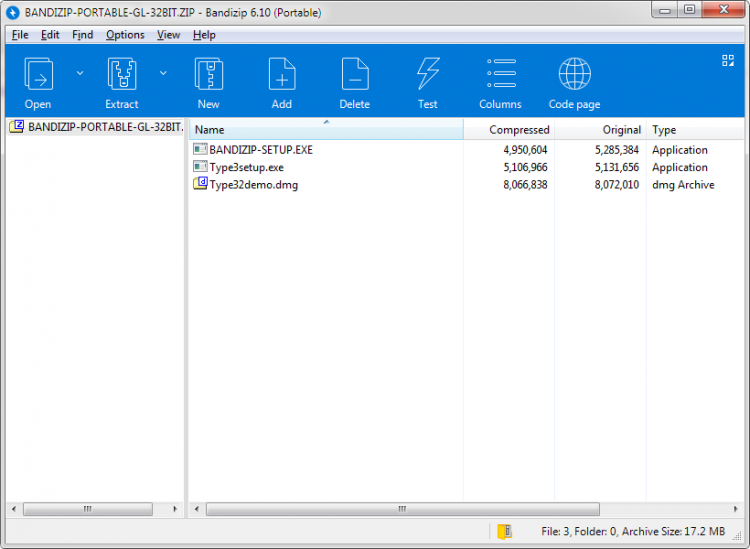Click Application type of Type3setup.exe
Image resolution: width=750 pixels, height=549 pixels.
(680, 167)
